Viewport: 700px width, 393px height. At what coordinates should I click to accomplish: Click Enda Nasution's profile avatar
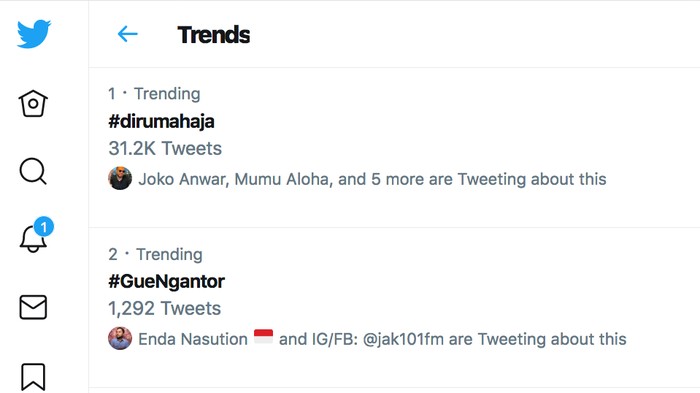[x=120, y=338]
